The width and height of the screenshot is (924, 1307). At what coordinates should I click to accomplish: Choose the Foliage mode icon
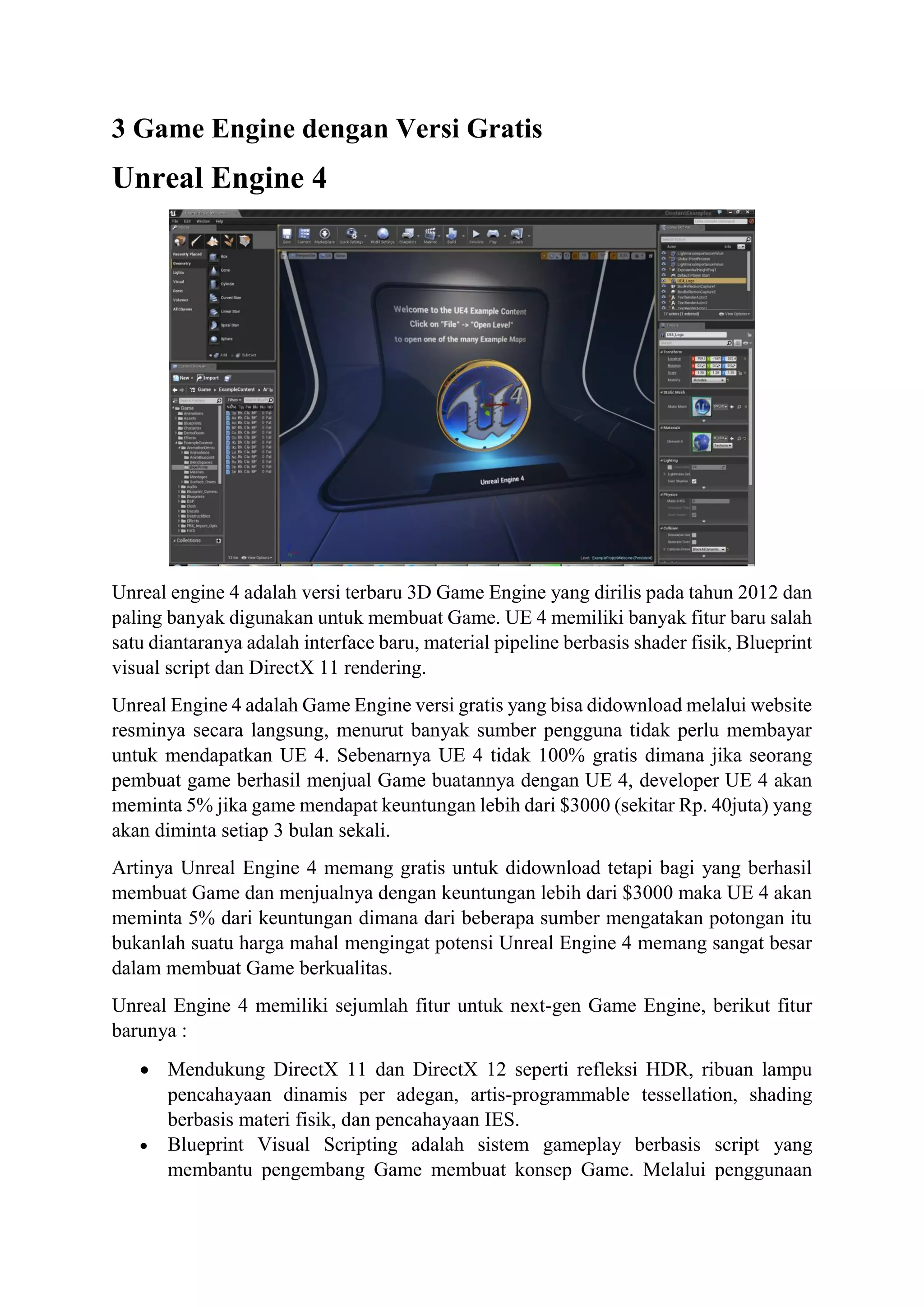point(228,241)
